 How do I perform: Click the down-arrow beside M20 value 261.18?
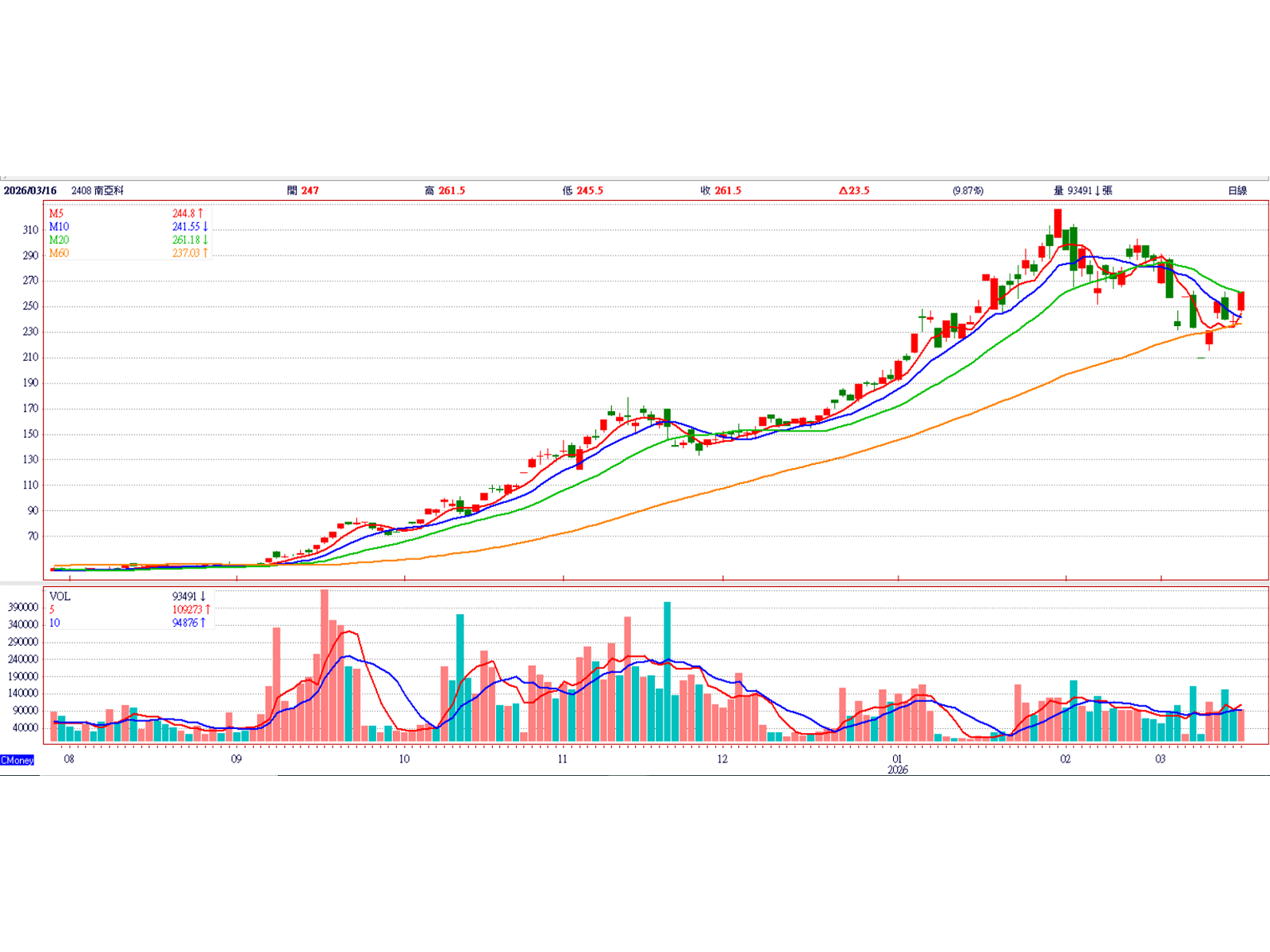click(x=206, y=240)
